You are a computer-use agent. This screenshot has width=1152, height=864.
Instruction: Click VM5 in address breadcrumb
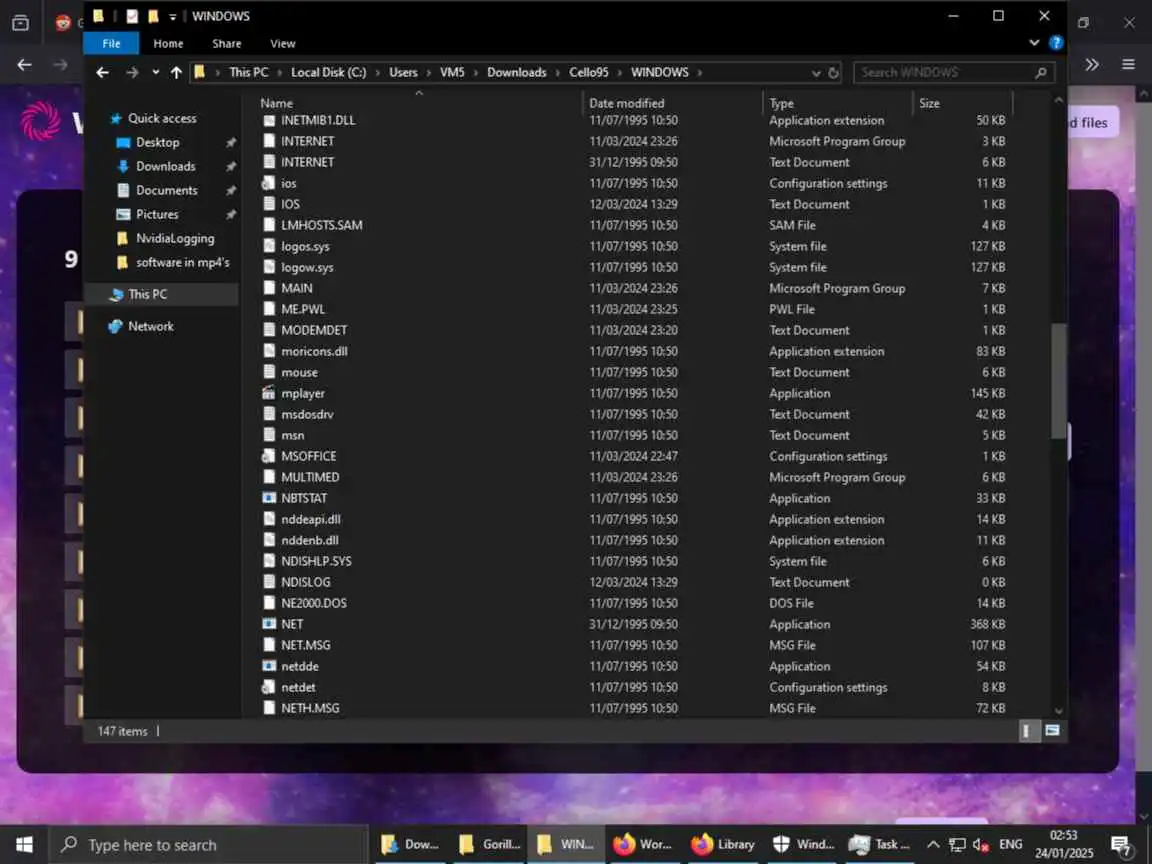tap(452, 72)
